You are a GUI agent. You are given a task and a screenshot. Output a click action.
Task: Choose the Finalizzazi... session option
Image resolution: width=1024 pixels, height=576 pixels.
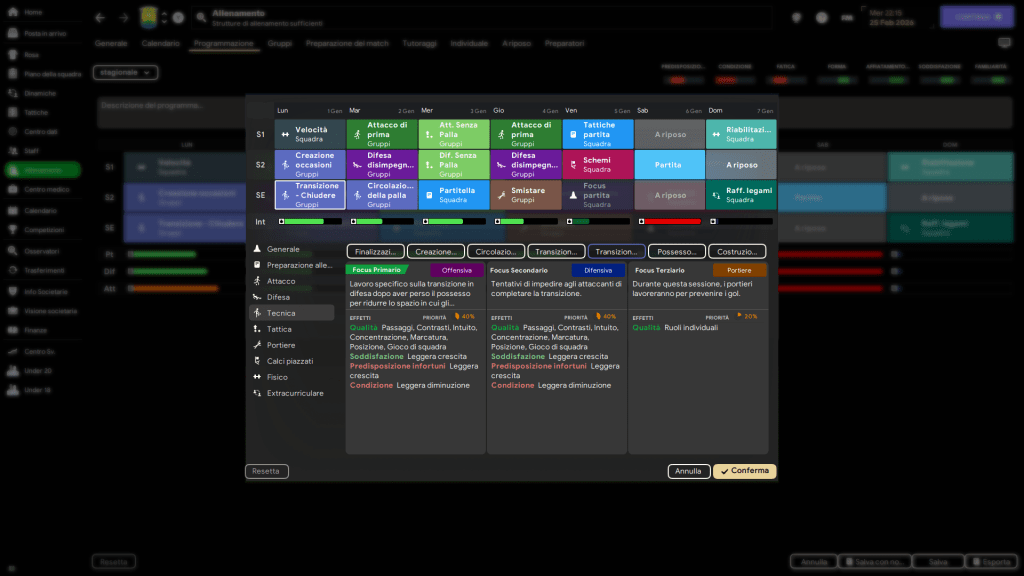376,252
